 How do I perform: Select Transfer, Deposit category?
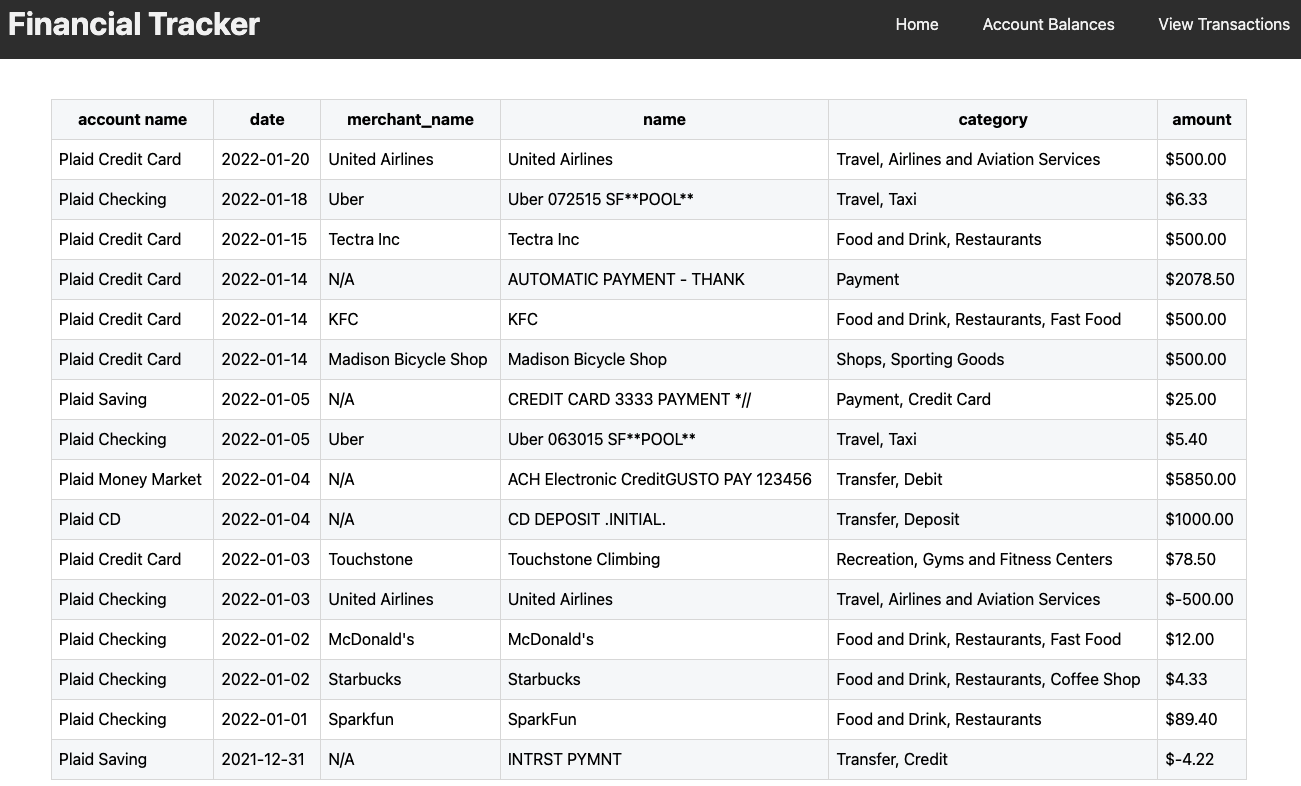point(993,519)
